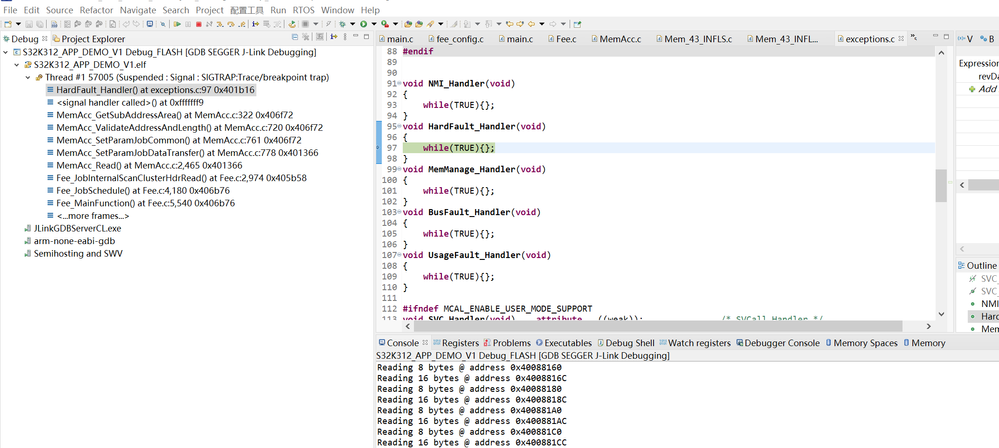Open the Memory Spaces tab
This screenshot has height=448, width=999.
pyautogui.click(x=861, y=343)
